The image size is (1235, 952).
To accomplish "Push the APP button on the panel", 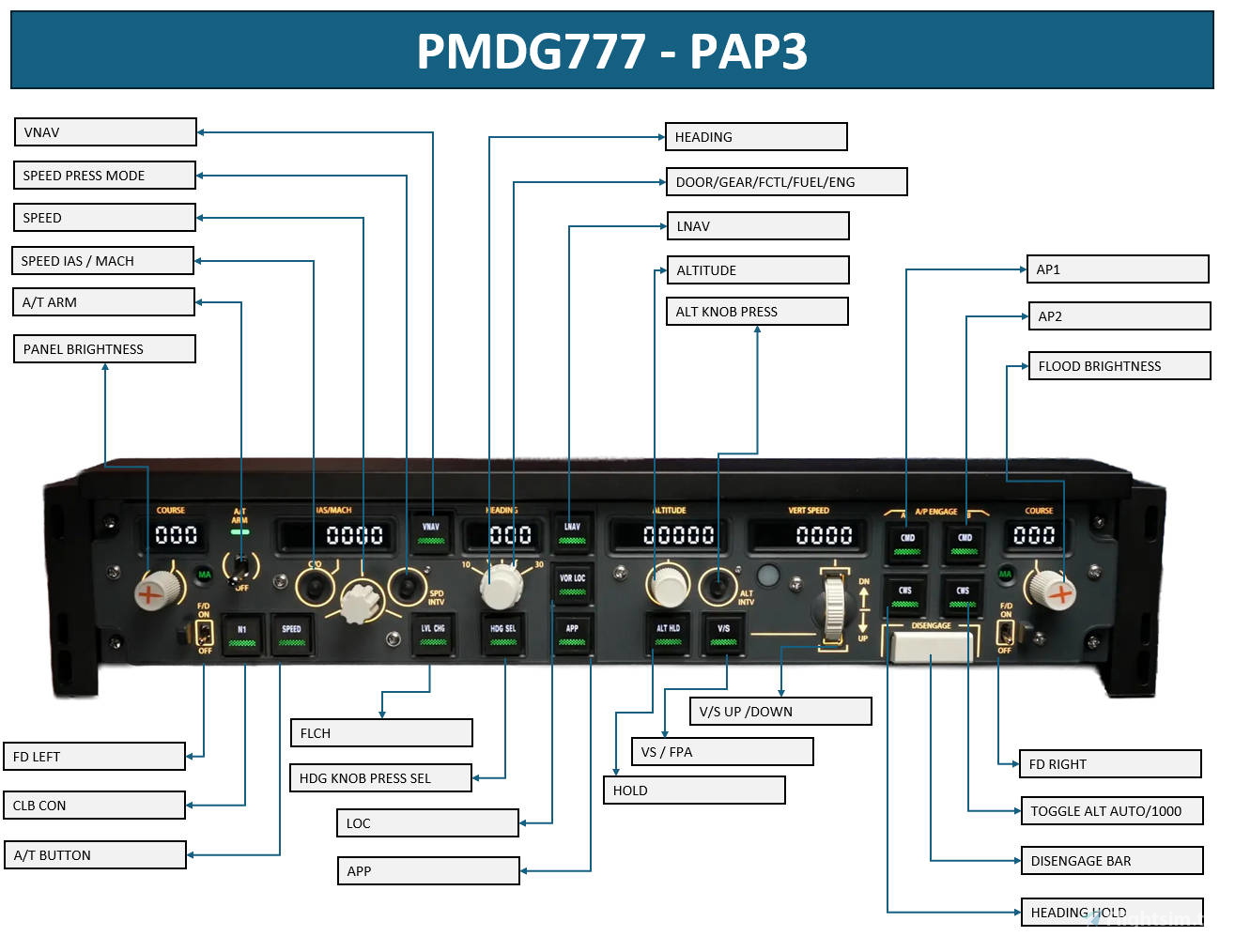I will click(x=572, y=635).
